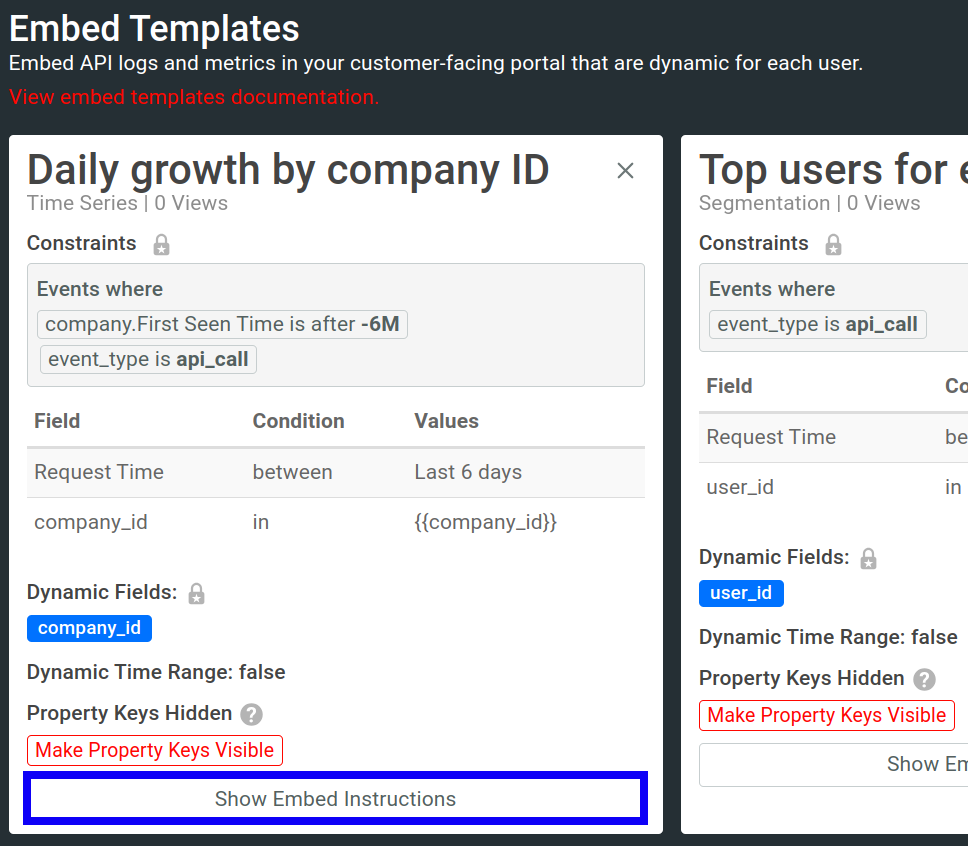
Task: Click the lock icon beside Dynamic Fields on Daily growth card
Action: click(196, 593)
